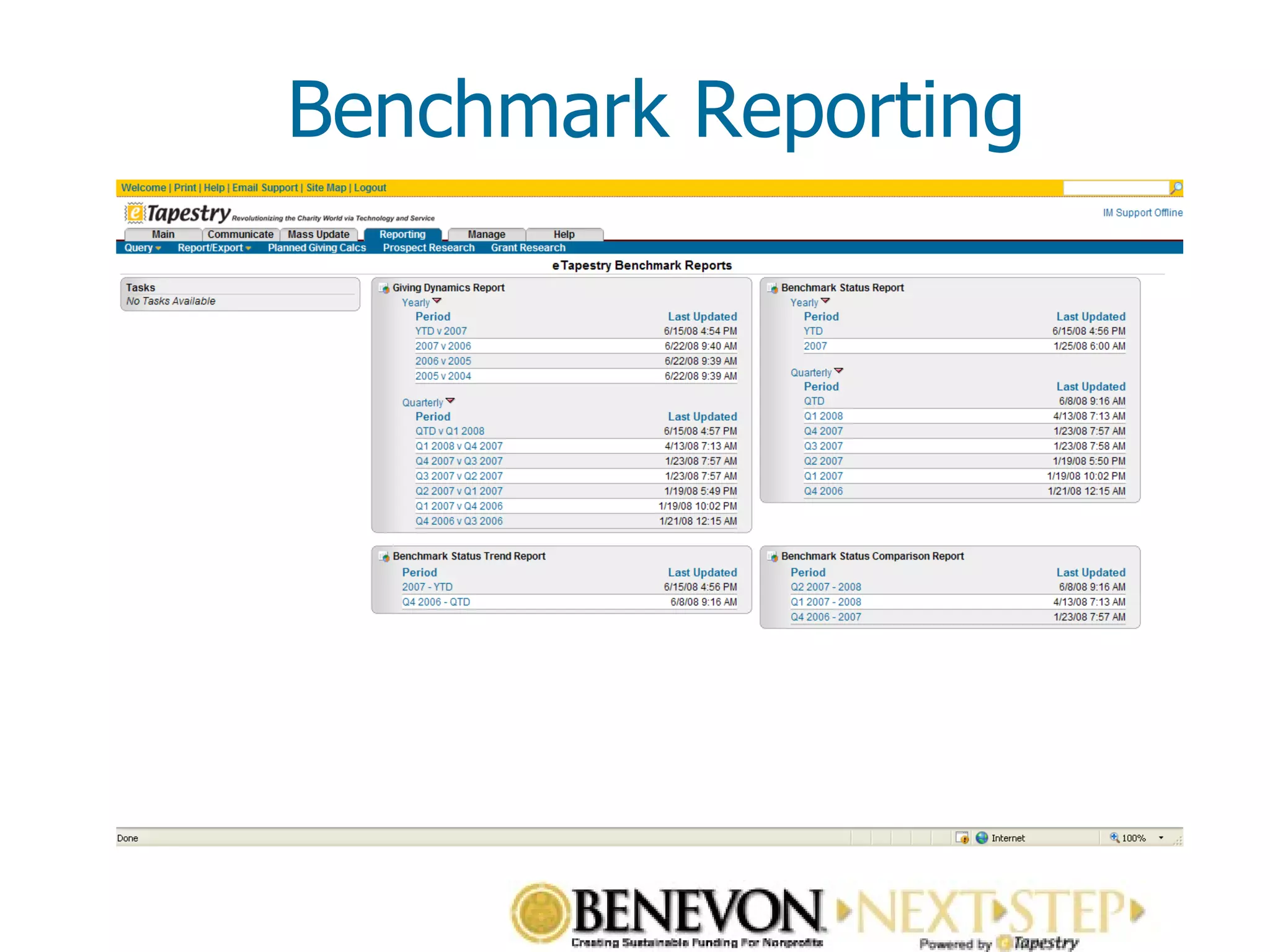
Task: Switch to the Manage tab
Action: click(486, 234)
